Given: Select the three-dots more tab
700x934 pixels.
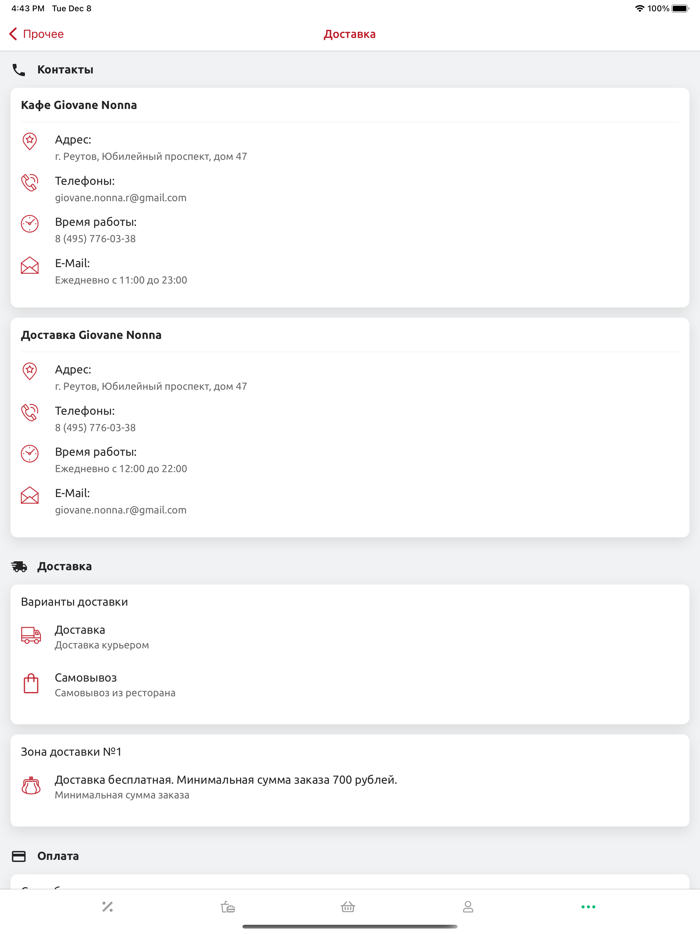Looking at the screenshot, I should pyautogui.click(x=588, y=907).
